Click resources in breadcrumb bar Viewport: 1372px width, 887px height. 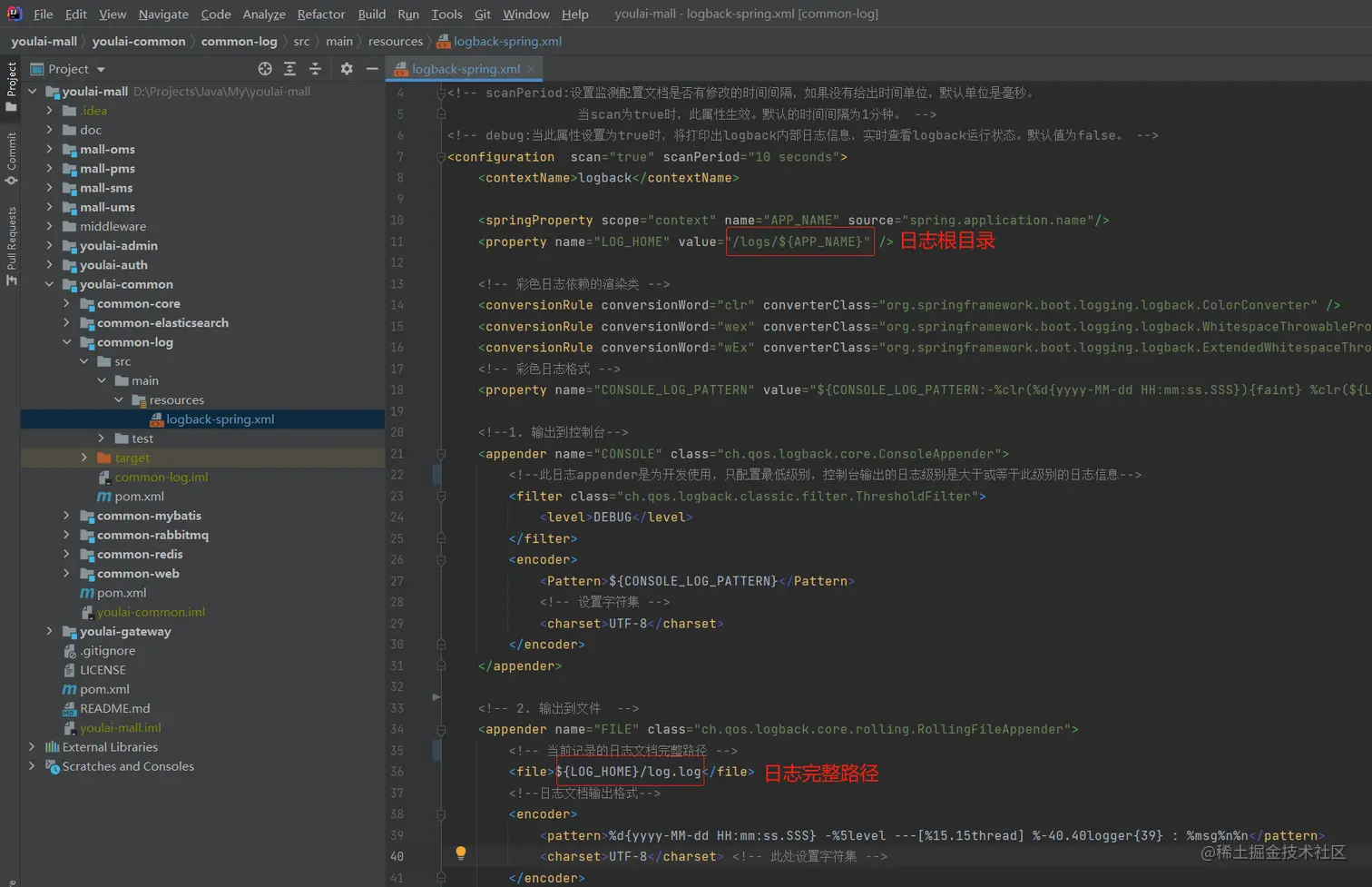coord(396,41)
